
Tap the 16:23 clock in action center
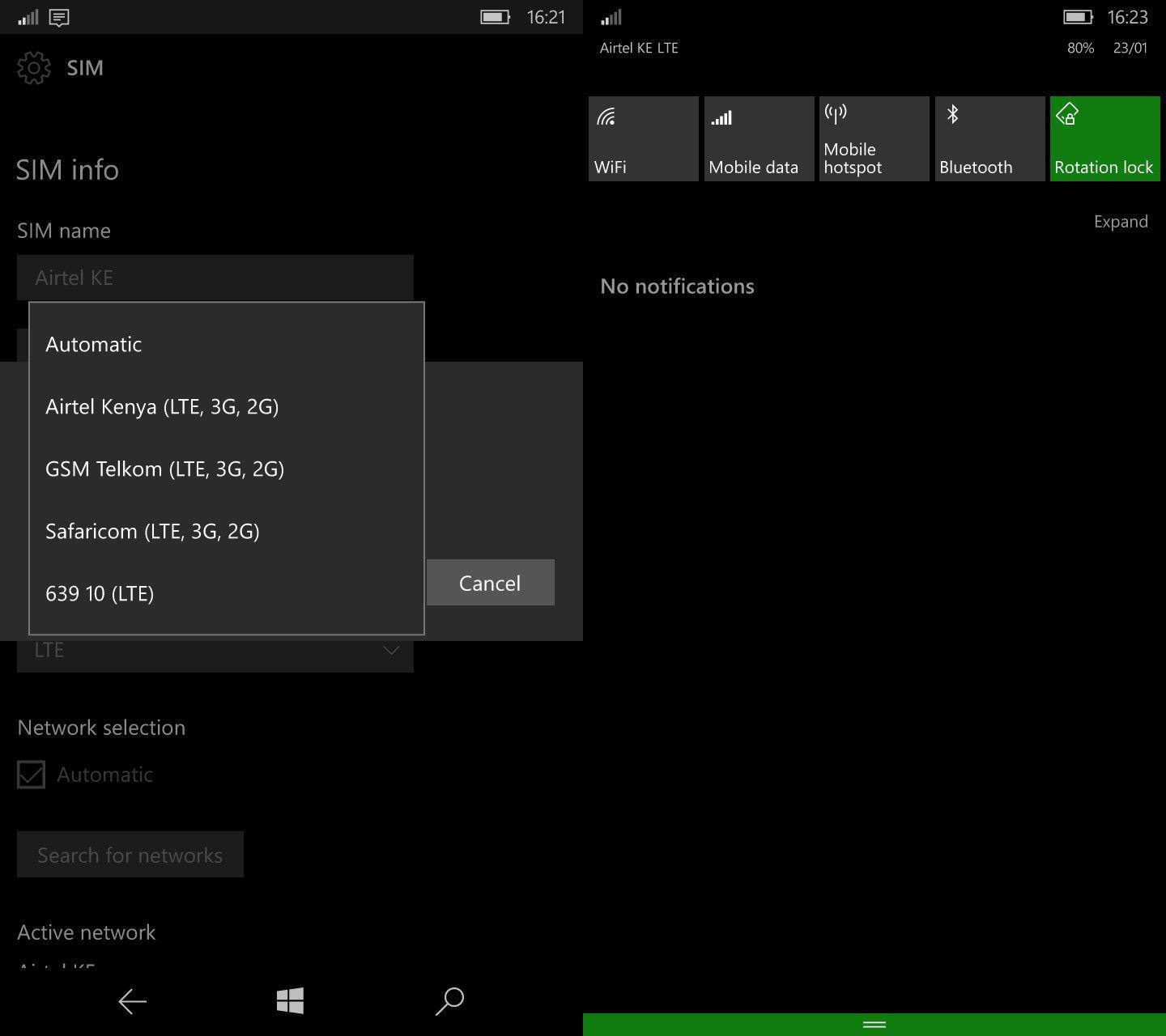coord(1127,17)
